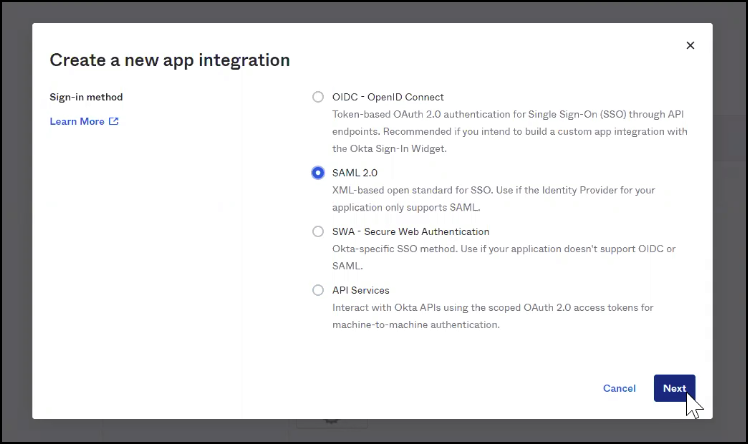The height and width of the screenshot is (444, 748).
Task: Click the OIDC - OpenID Connect label text
Action: pos(388,97)
